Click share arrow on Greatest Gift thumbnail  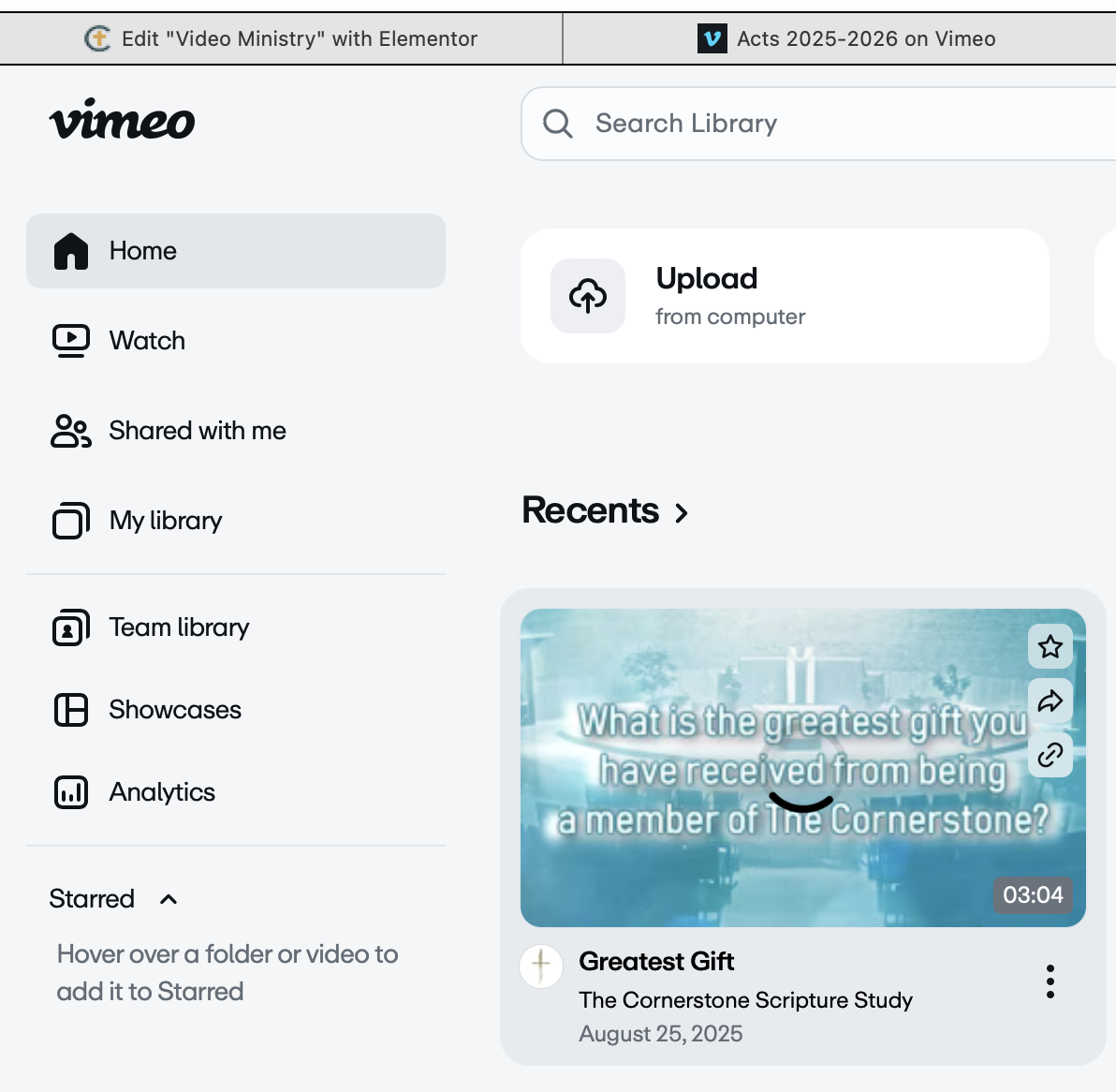[1050, 701]
